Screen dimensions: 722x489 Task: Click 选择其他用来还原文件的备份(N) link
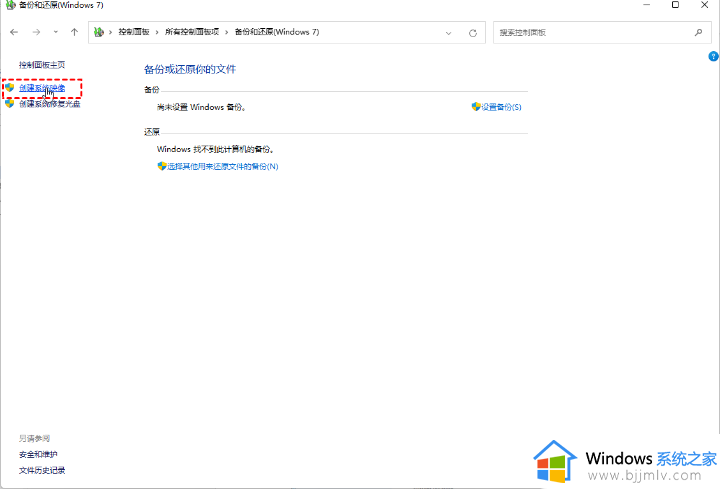(x=223, y=166)
